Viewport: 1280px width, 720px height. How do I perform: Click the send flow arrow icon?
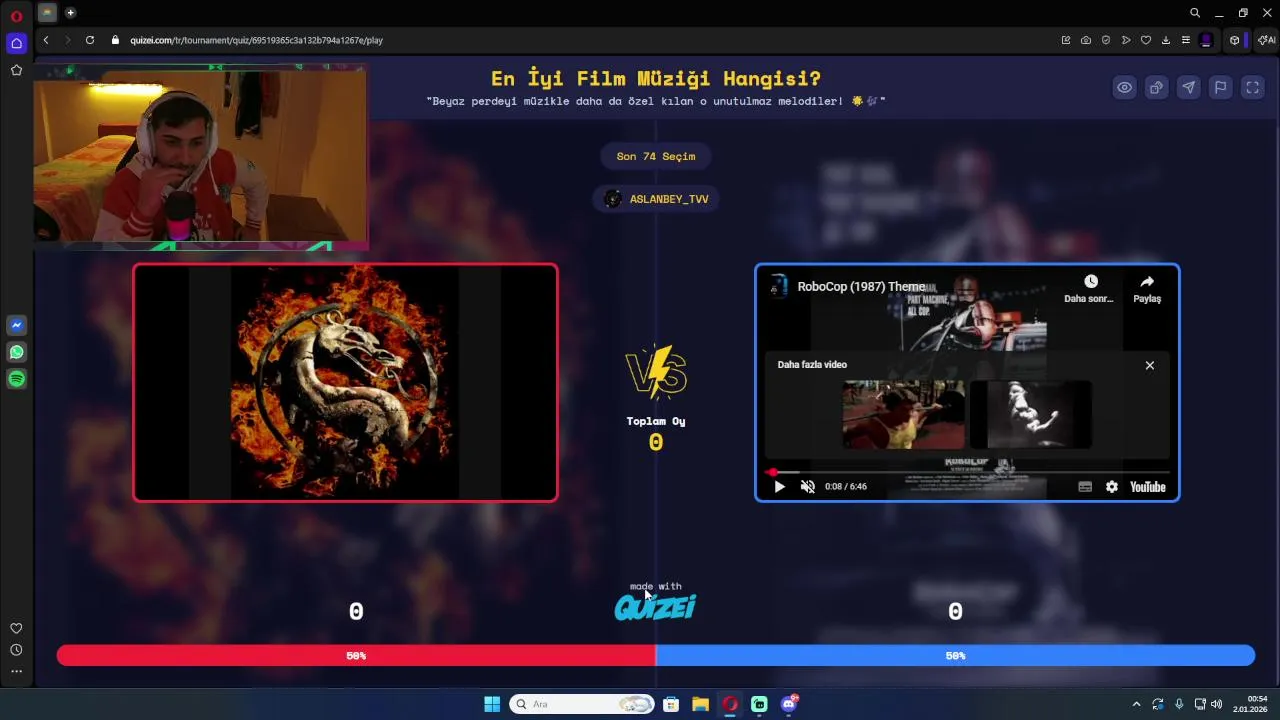(1126, 40)
